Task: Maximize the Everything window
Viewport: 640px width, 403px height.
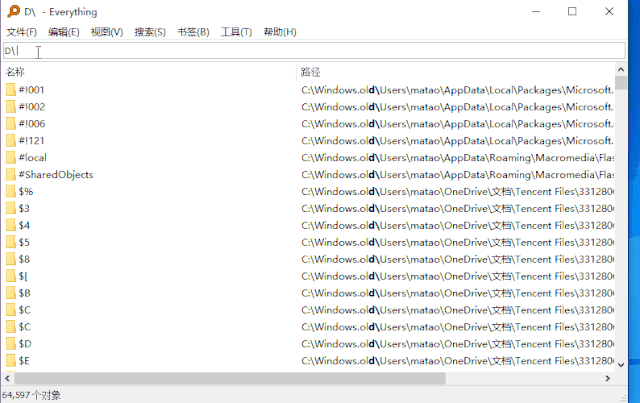Action: 572,11
